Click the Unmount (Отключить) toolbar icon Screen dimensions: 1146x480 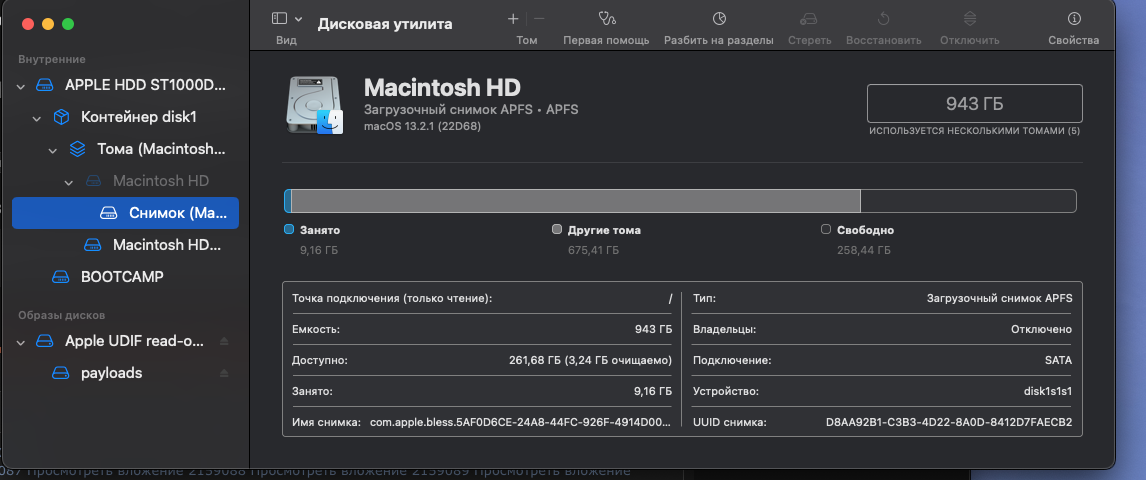(x=969, y=19)
